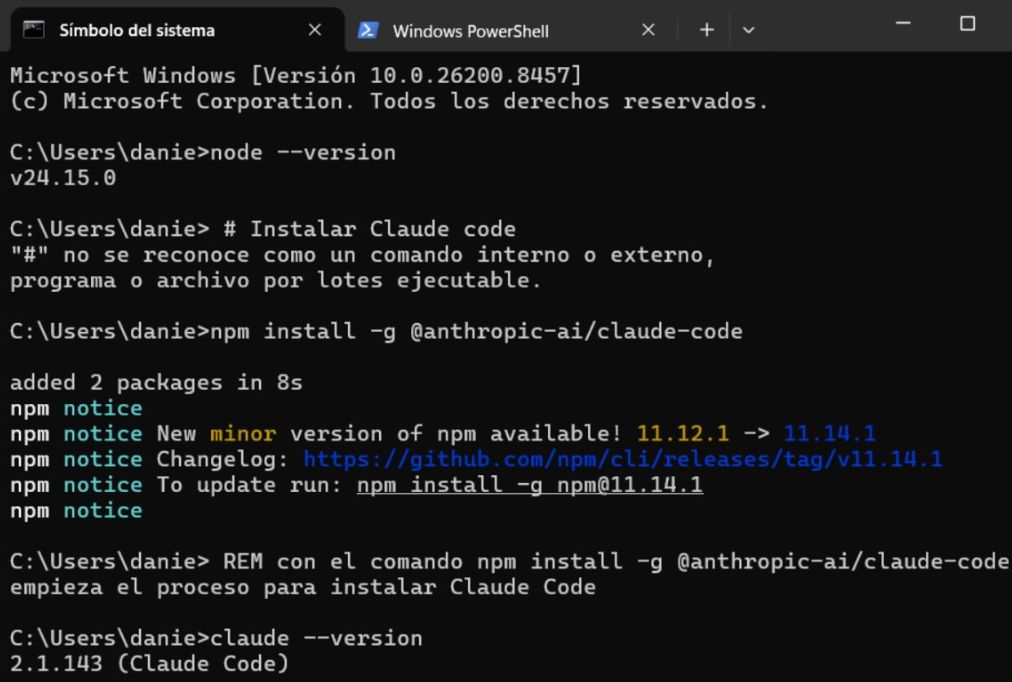
Task: Open the npm changelog GitHub link
Action: [x=623, y=459]
